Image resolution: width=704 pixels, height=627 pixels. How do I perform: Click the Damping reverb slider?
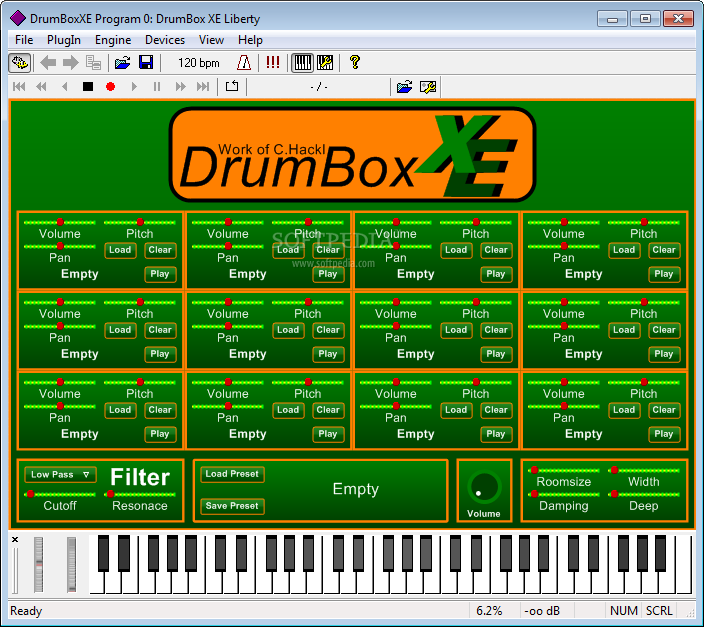tap(563, 494)
